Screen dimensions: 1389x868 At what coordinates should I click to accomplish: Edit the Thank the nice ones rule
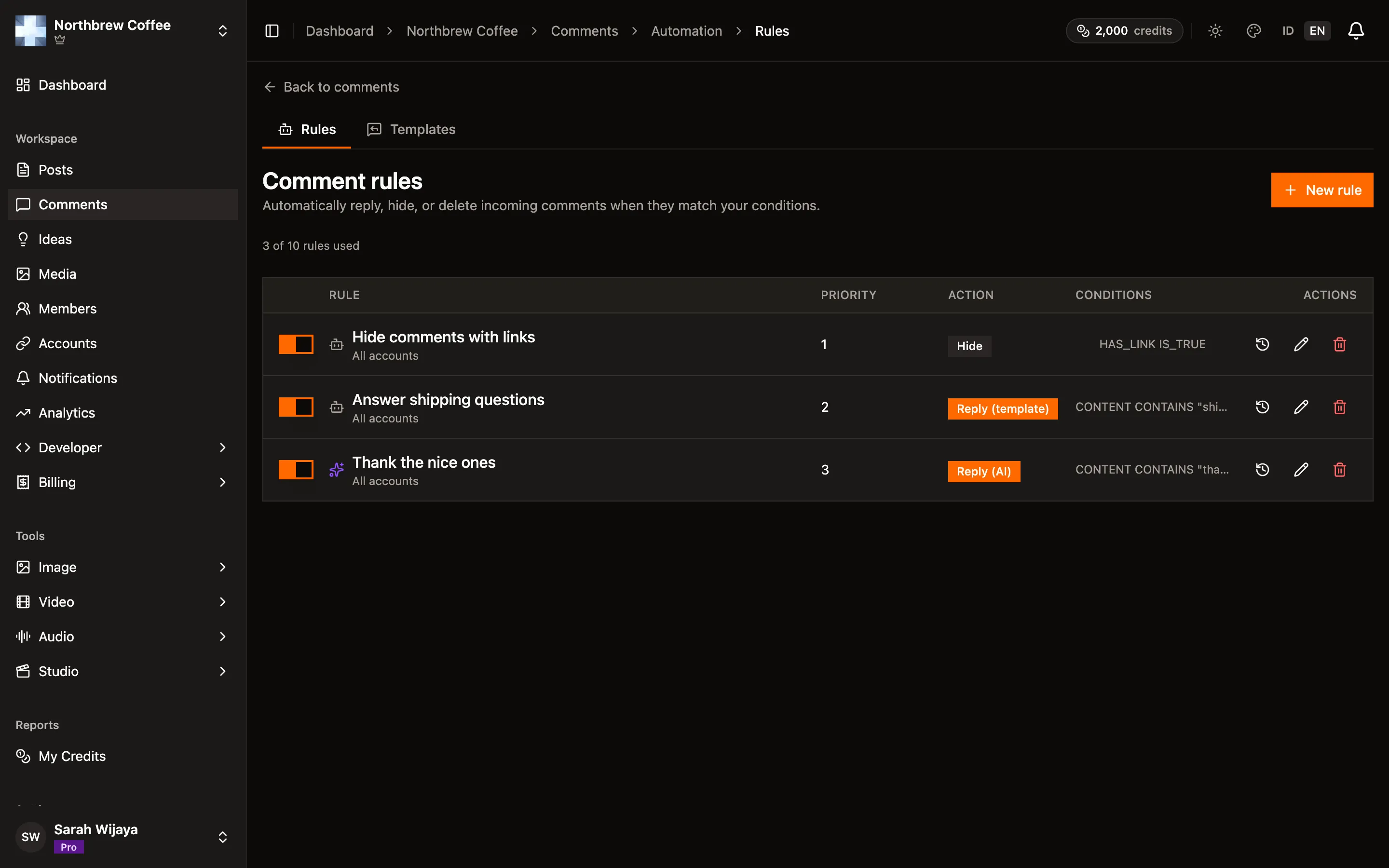point(1301,470)
